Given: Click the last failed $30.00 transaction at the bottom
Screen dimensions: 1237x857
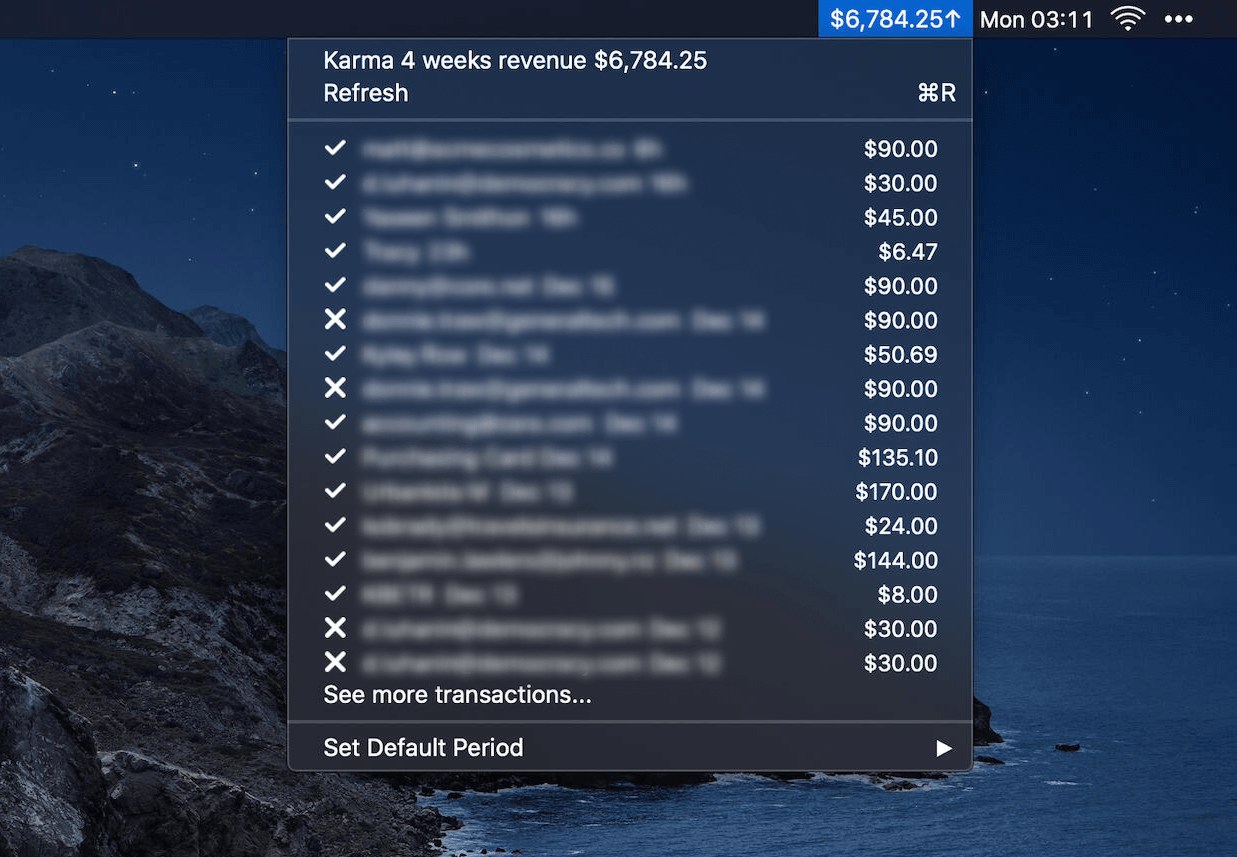Looking at the screenshot, I should pos(630,663).
